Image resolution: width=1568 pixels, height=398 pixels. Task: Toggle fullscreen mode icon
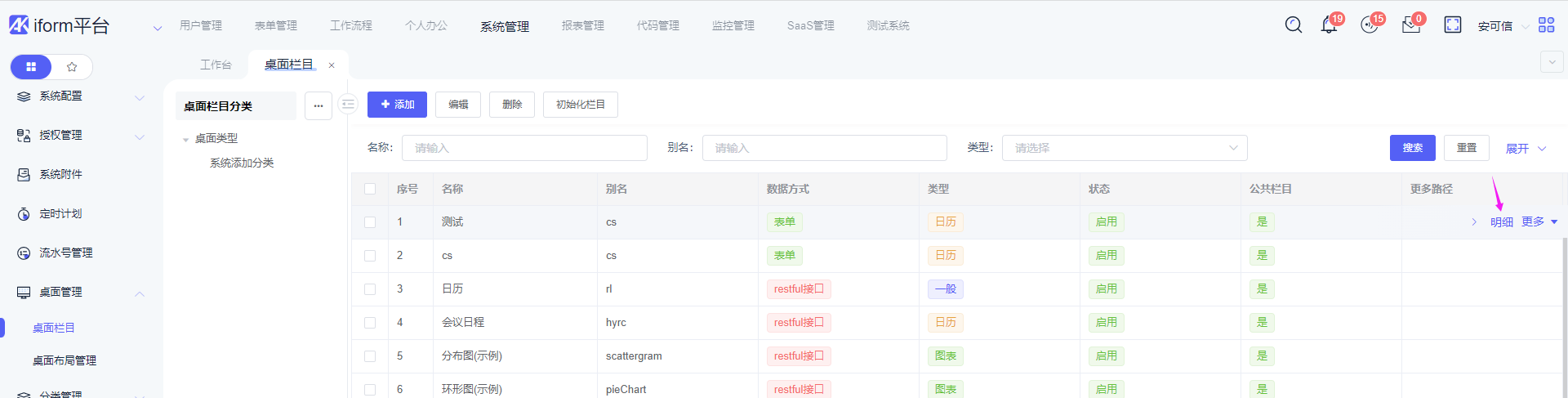click(x=1453, y=25)
